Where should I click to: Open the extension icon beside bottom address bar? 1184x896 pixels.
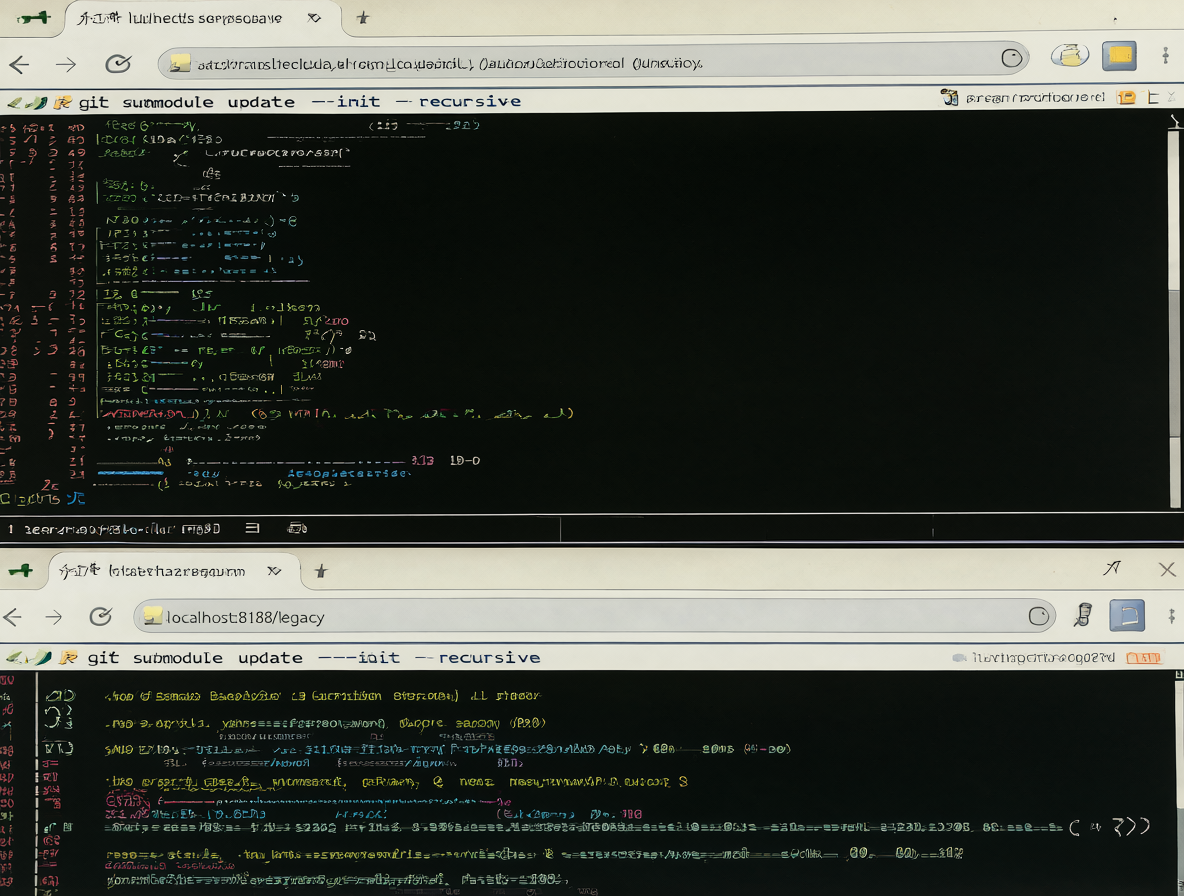pyautogui.click(x=1084, y=615)
